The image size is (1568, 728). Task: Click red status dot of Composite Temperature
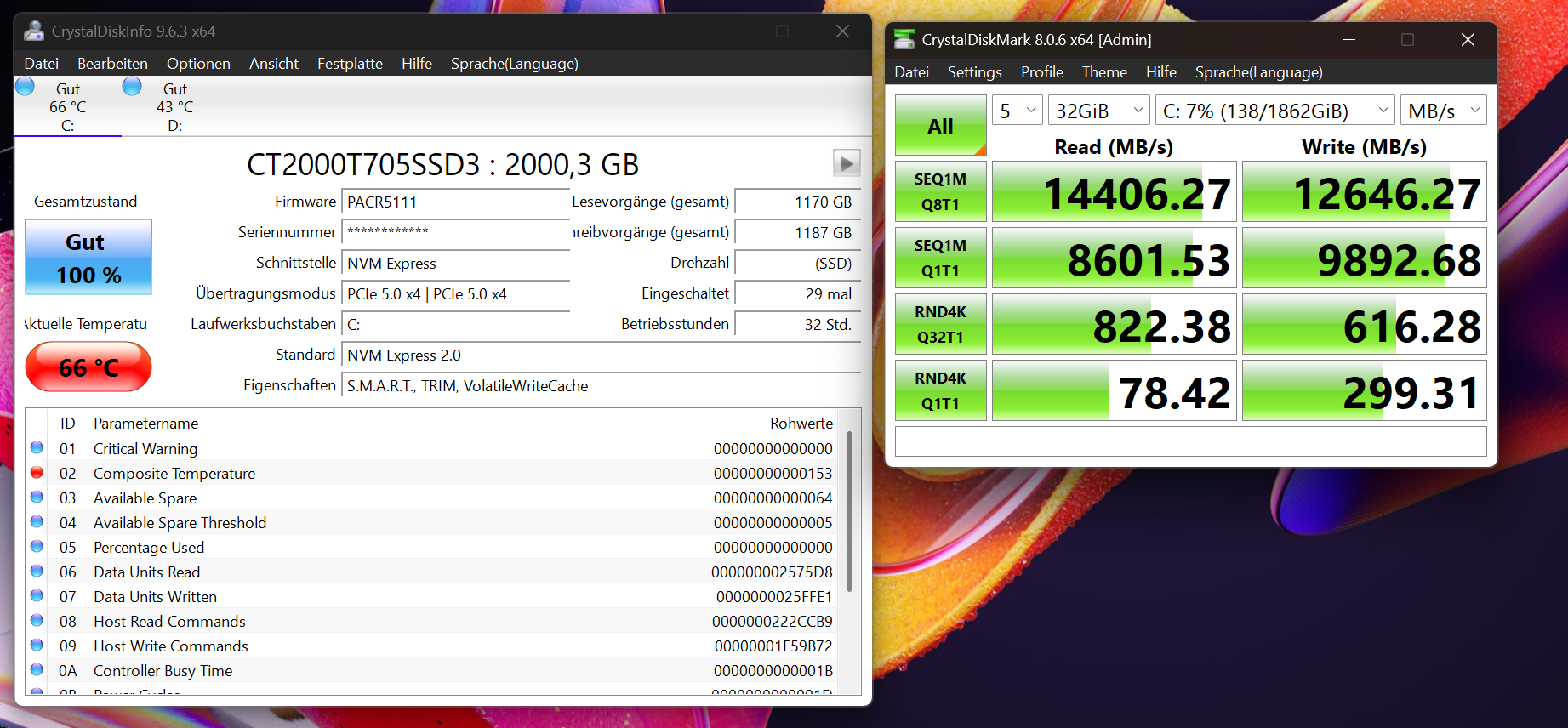click(x=37, y=472)
